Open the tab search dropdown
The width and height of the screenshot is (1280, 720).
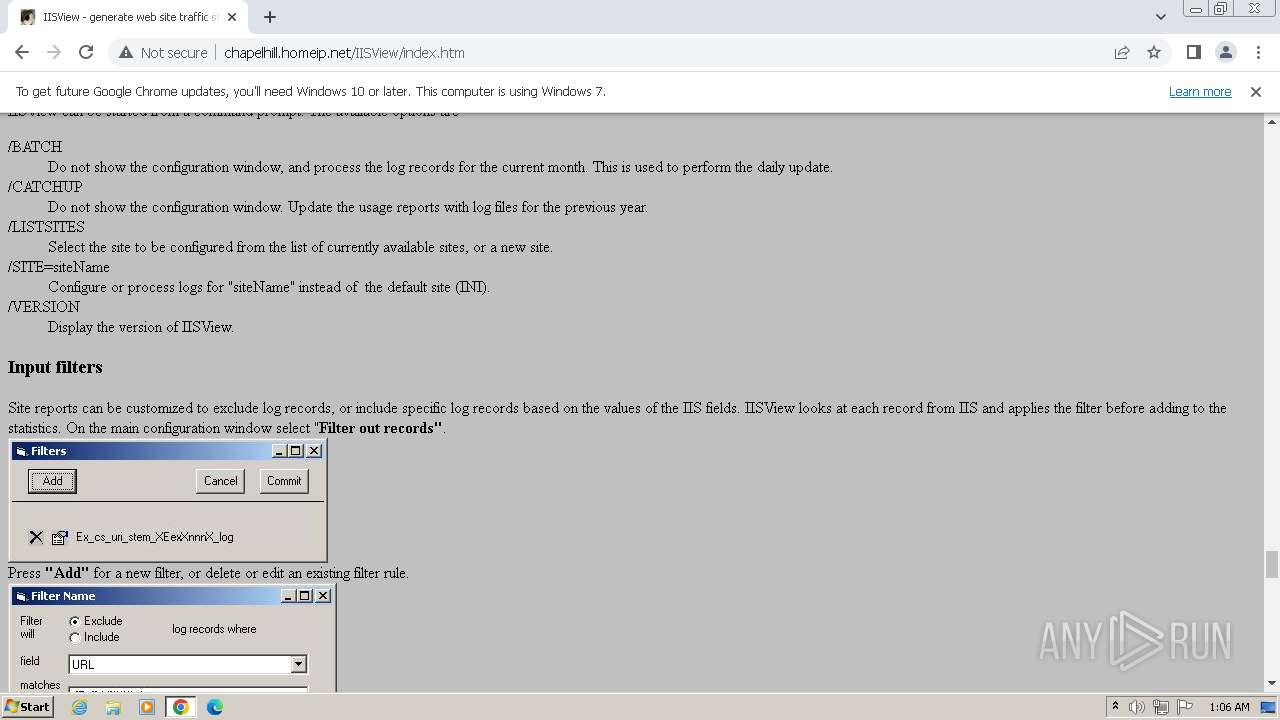pos(1160,17)
